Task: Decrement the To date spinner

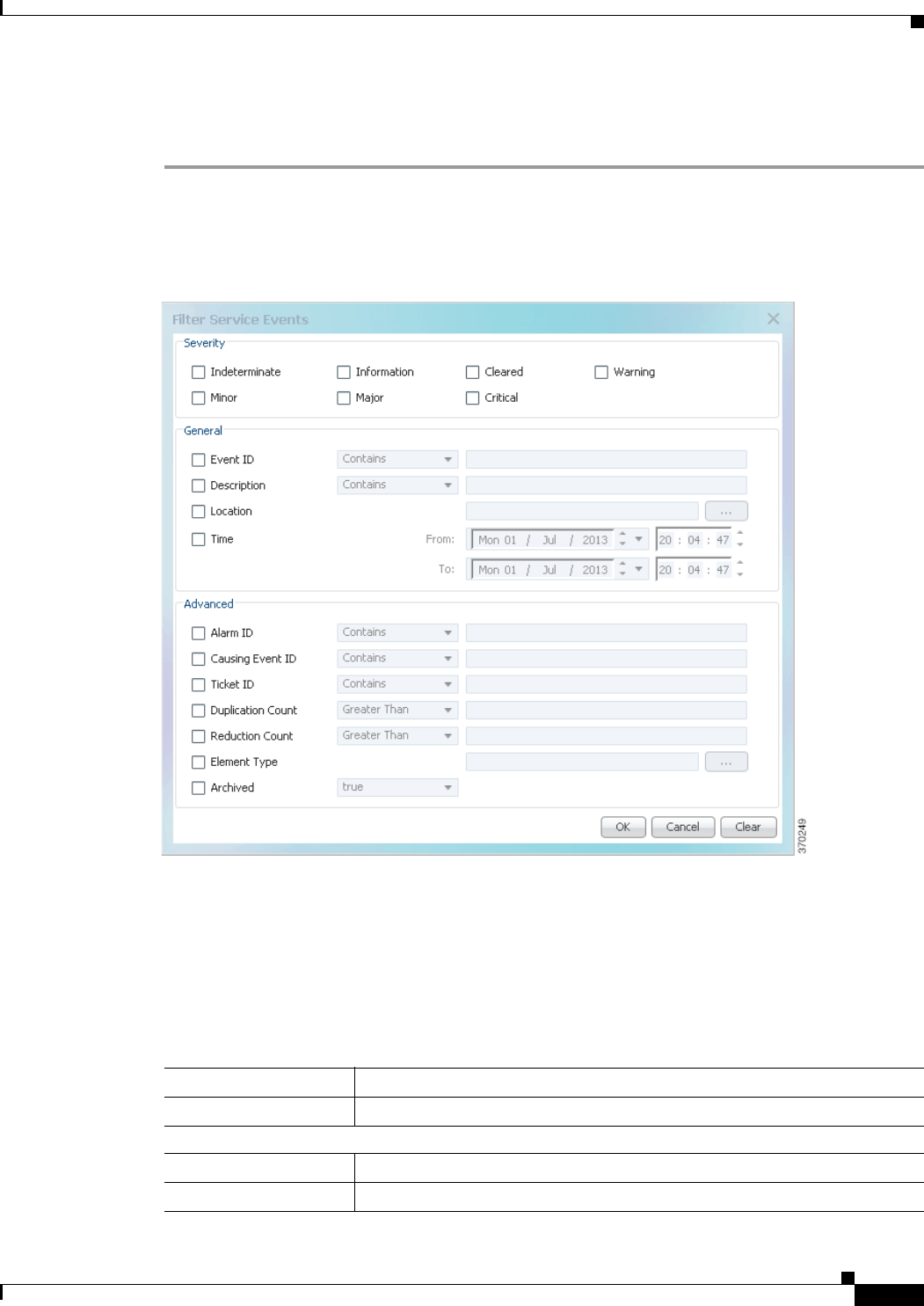Action: coord(622,574)
